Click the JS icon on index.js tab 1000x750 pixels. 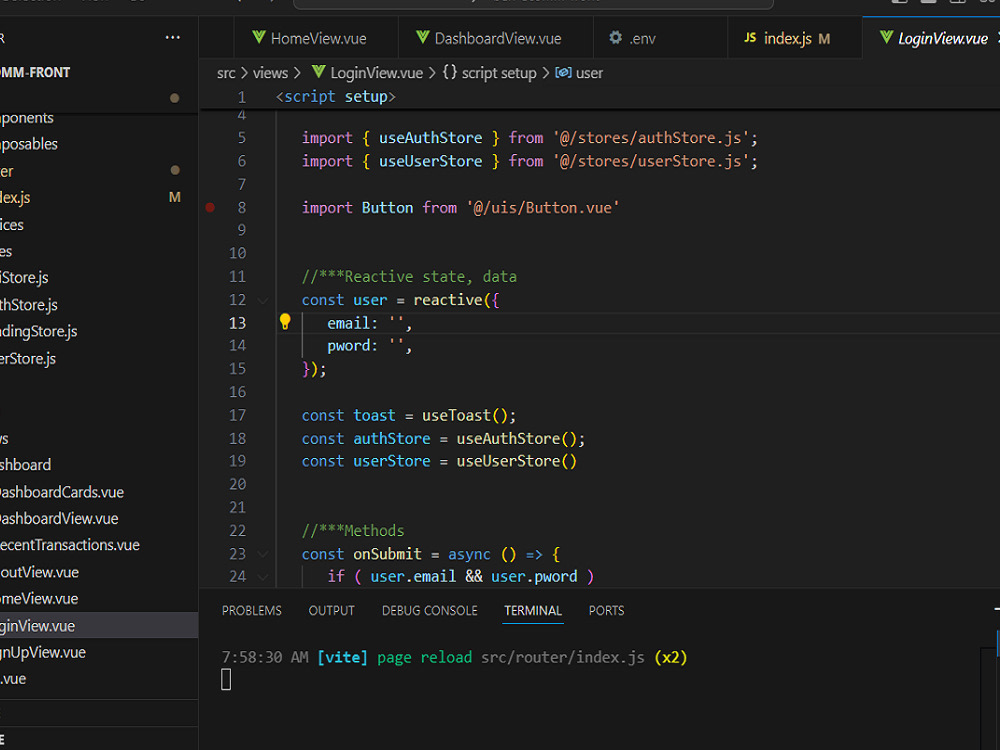point(750,38)
